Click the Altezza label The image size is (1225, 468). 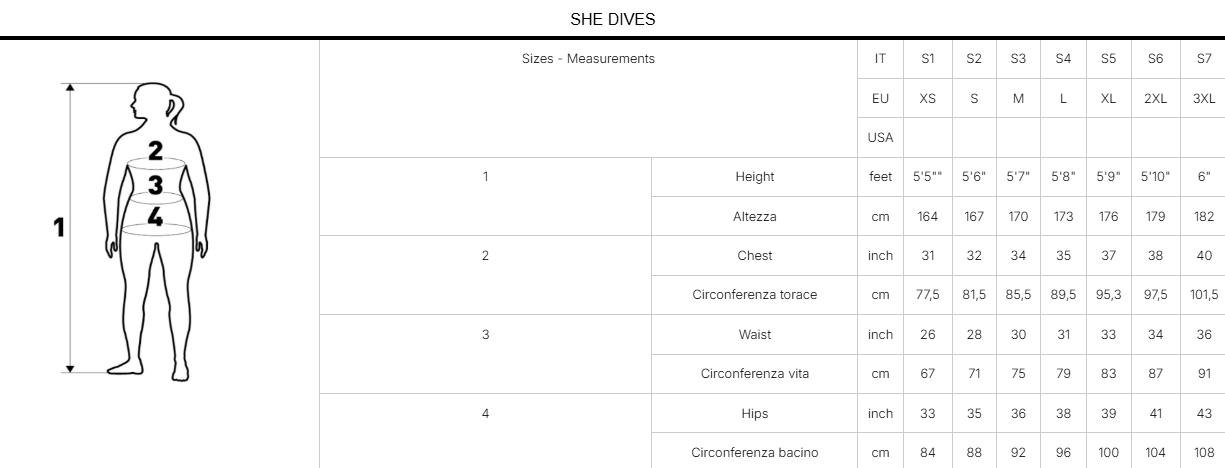754,216
